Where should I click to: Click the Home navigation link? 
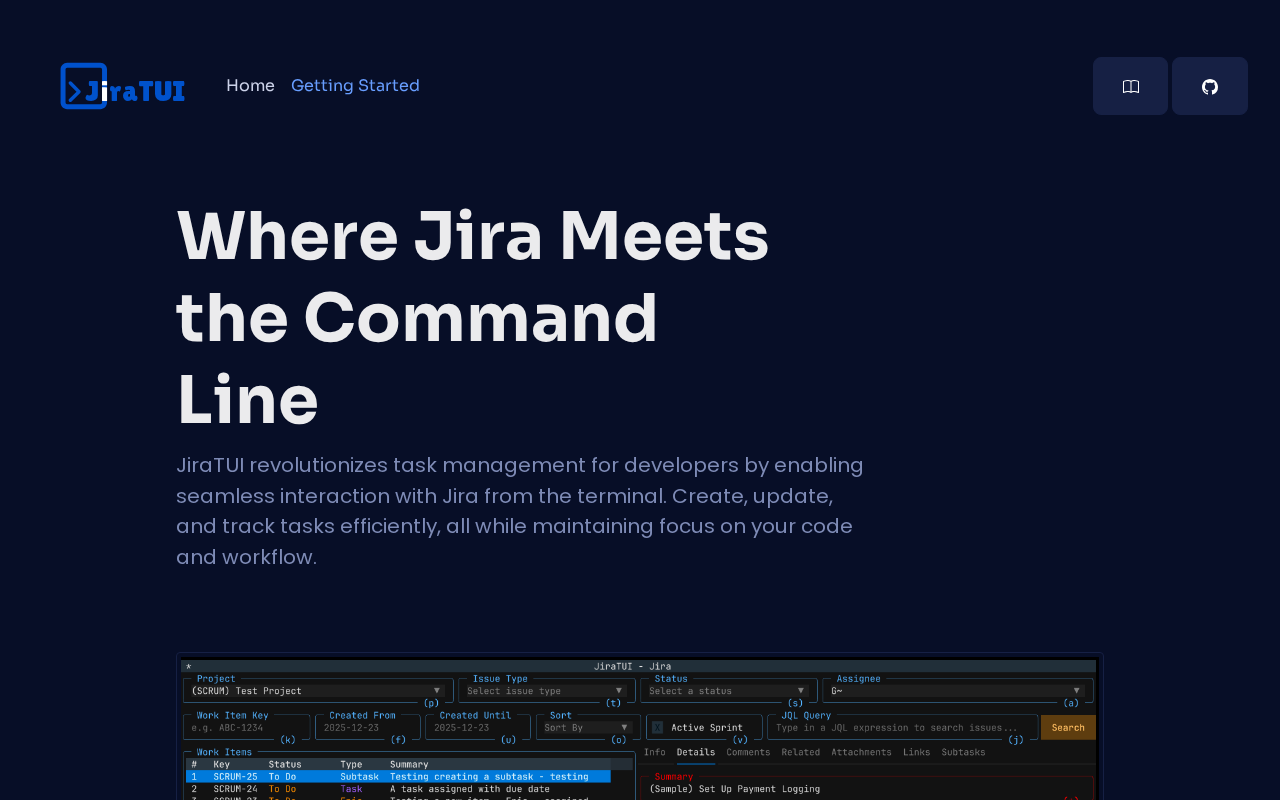(250, 84)
